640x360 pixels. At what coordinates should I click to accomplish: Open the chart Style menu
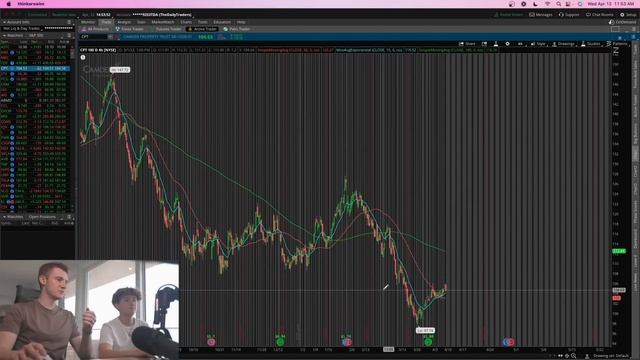point(538,44)
